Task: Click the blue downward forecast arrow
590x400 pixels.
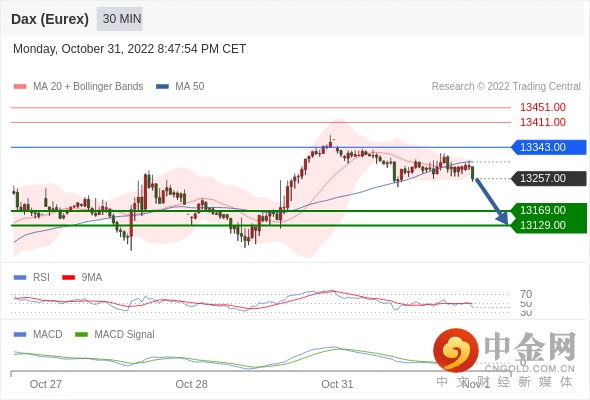Action: (x=492, y=202)
